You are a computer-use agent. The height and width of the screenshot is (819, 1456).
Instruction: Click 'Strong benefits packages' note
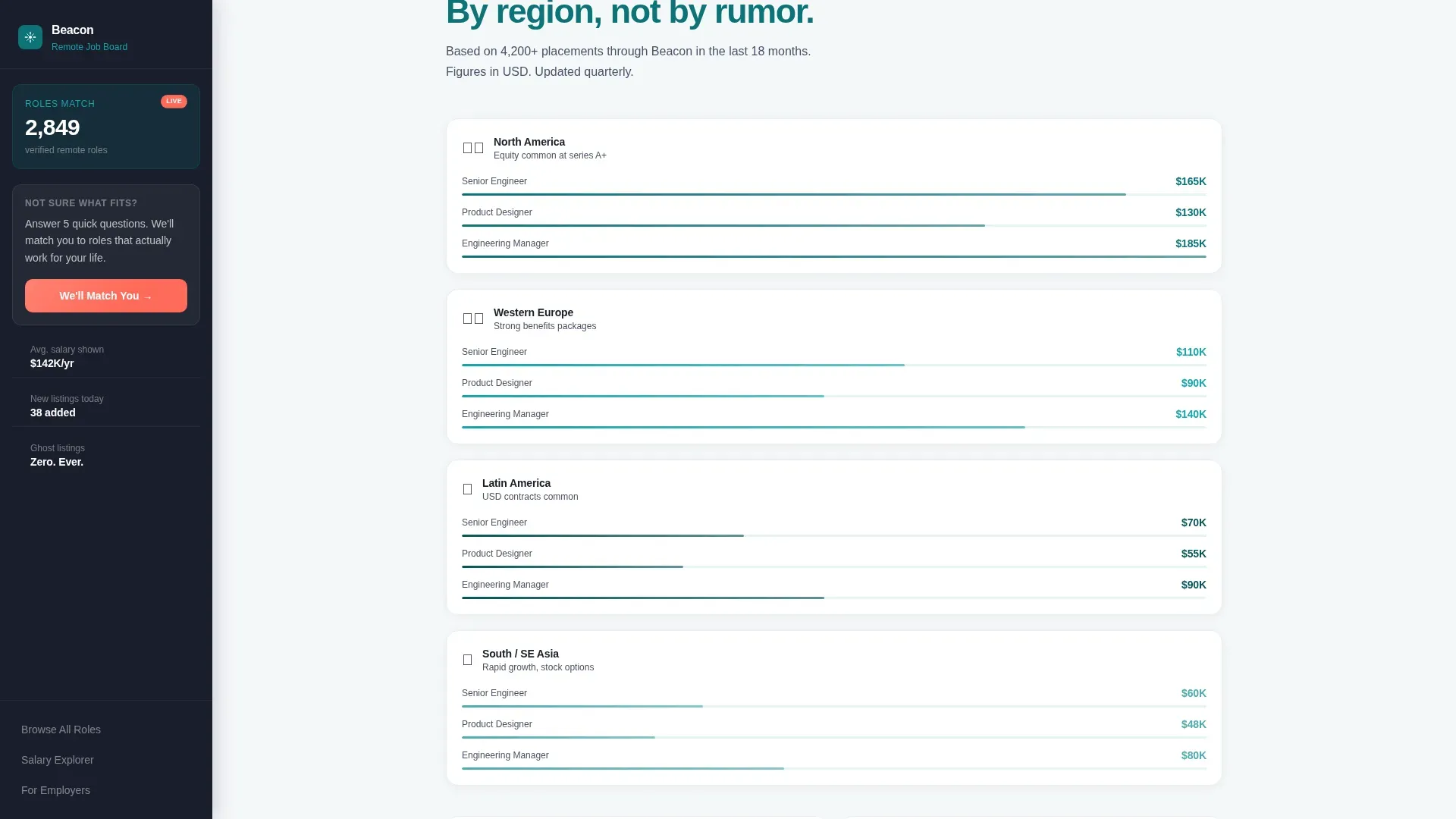click(x=544, y=326)
